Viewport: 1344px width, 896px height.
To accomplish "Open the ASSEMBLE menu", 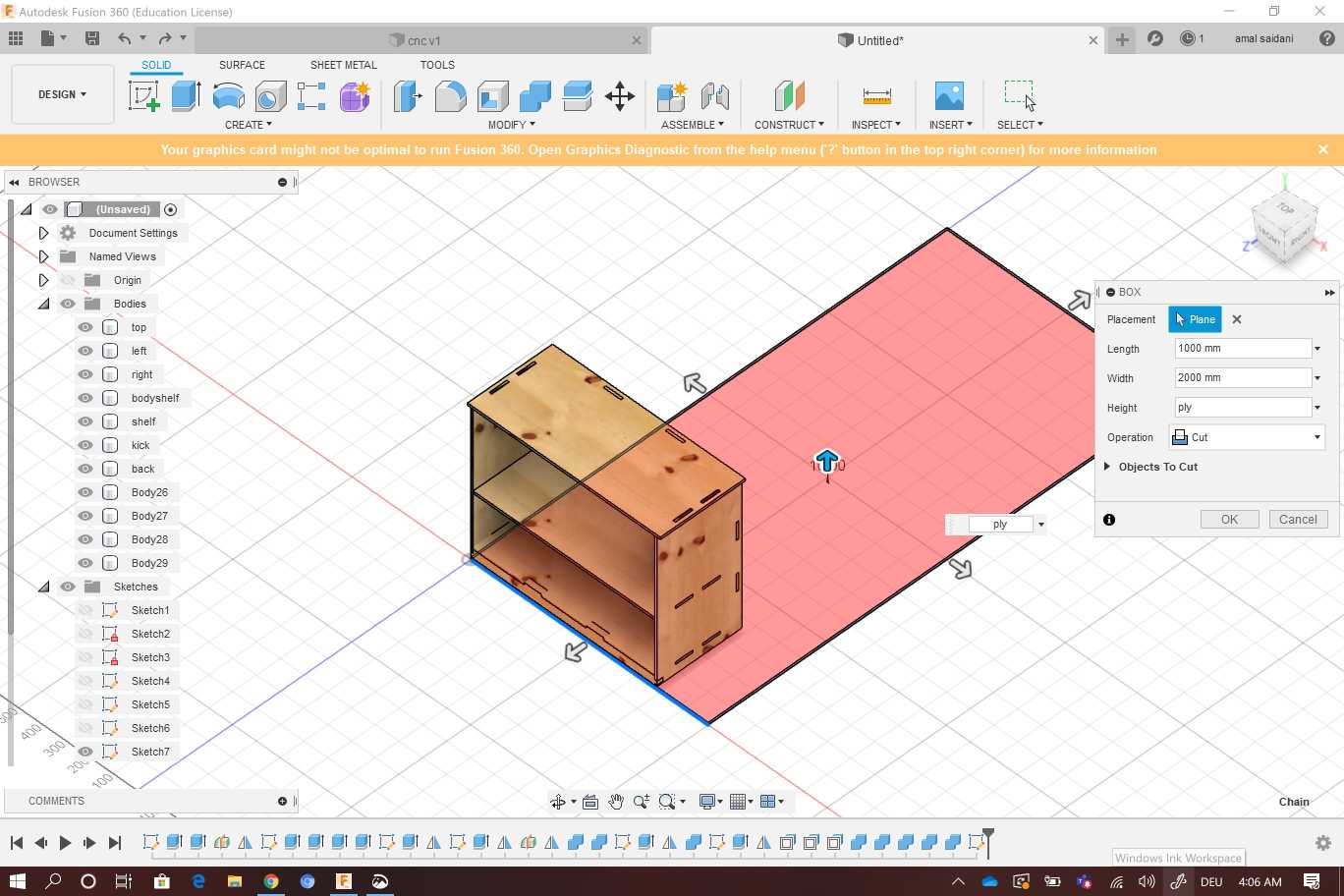I will [x=693, y=125].
